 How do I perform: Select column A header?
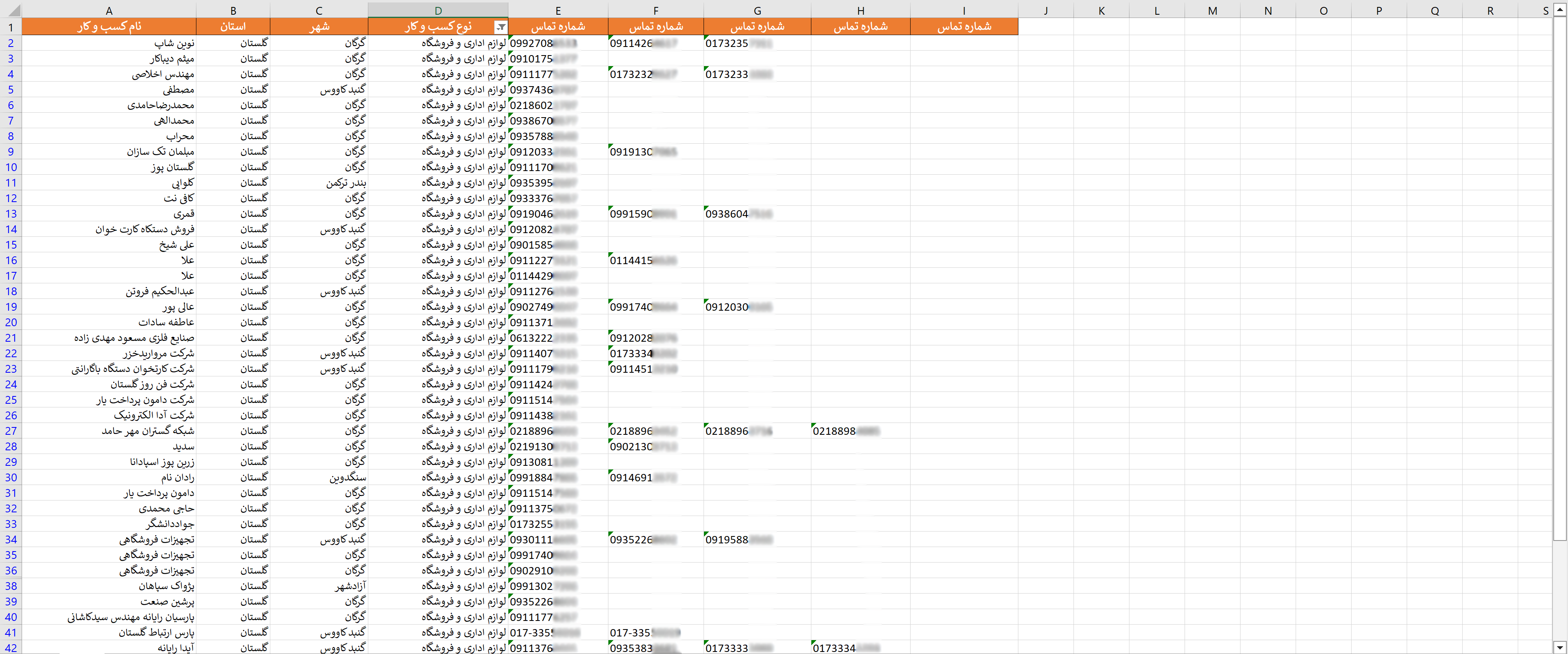click(109, 10)
